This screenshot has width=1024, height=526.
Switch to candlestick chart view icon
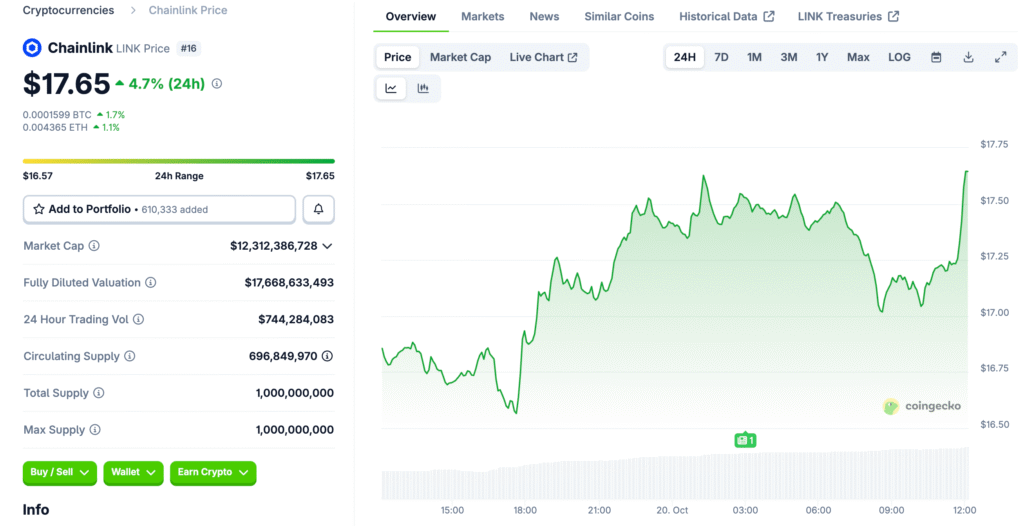coord(423,88)
